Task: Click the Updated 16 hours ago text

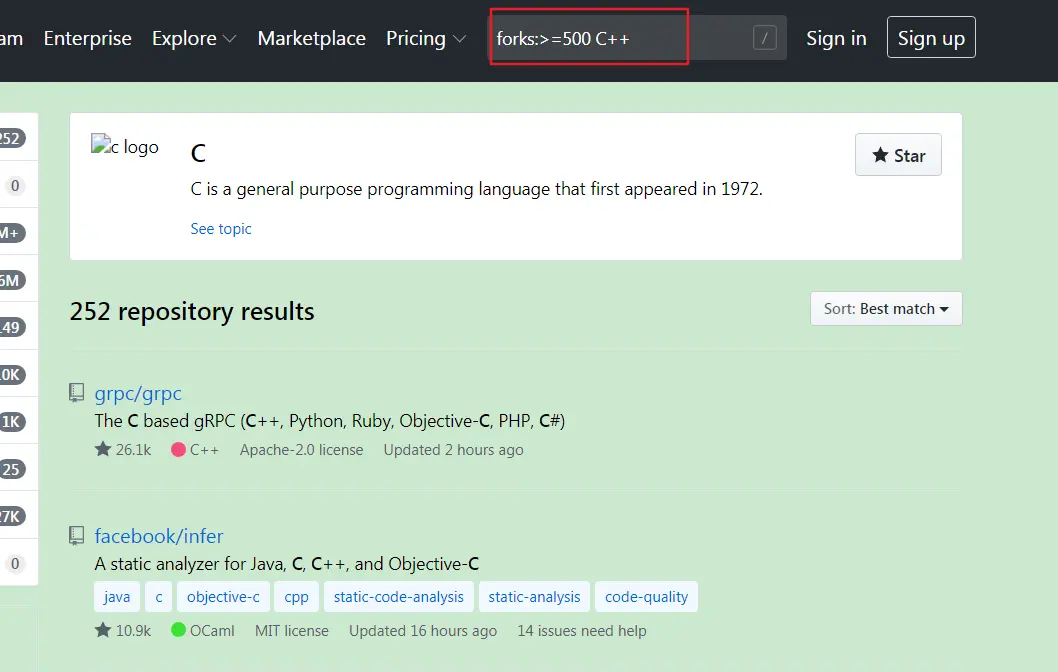Action: [423, 630]
